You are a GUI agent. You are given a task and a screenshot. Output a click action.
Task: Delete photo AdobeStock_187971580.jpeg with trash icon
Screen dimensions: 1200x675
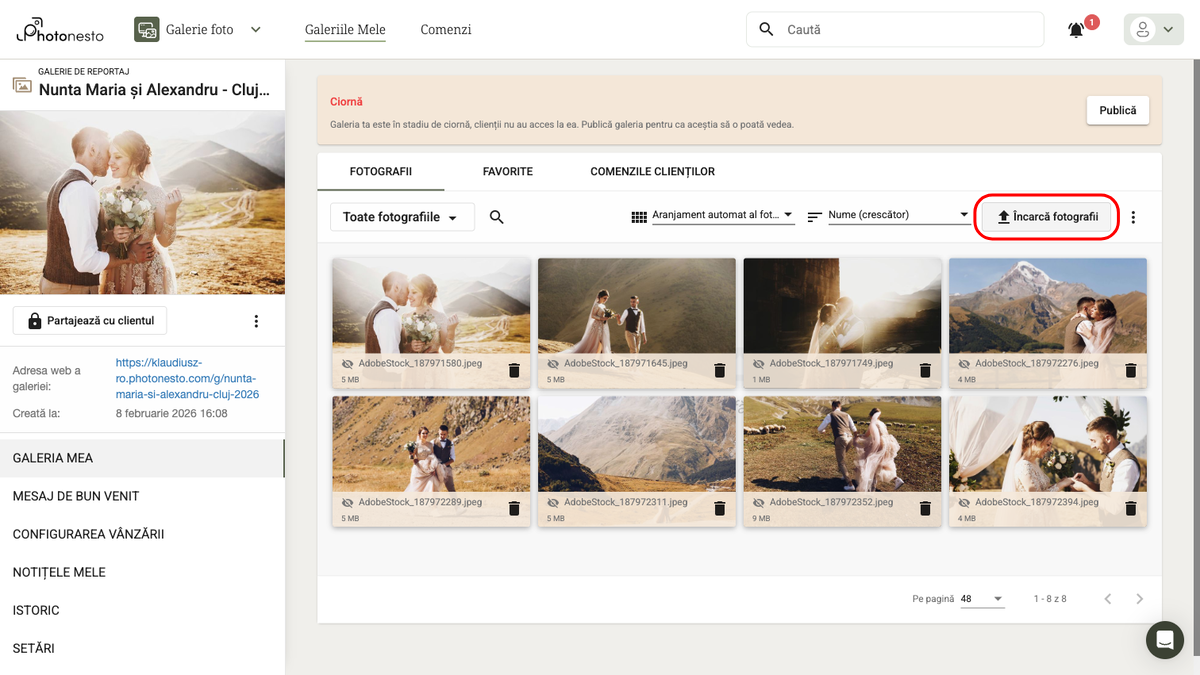514,370
